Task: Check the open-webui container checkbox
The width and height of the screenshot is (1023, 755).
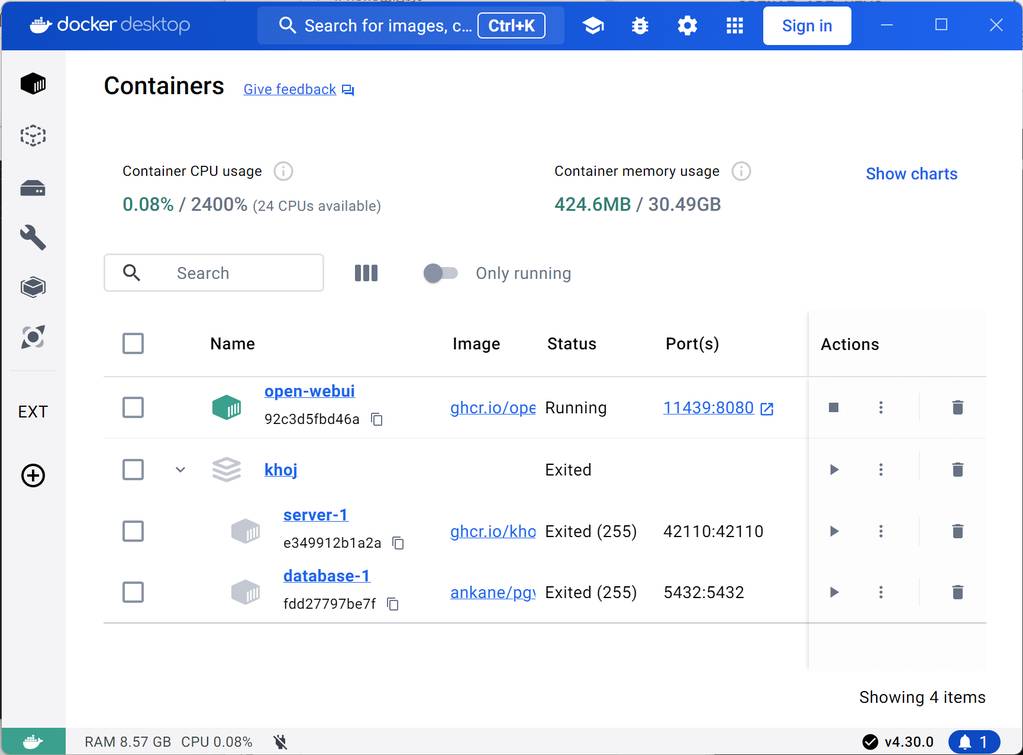Action: tap(133, 408)
